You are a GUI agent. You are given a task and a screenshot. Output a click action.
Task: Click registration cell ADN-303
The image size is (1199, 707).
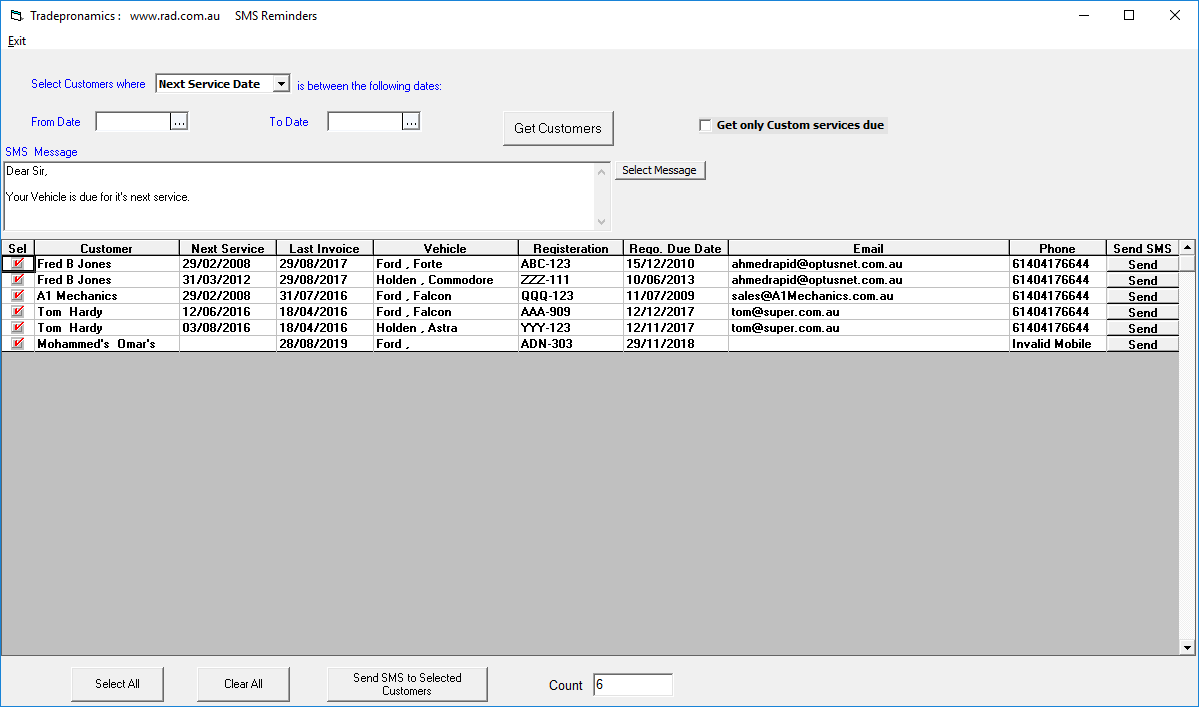click(570, 344)
